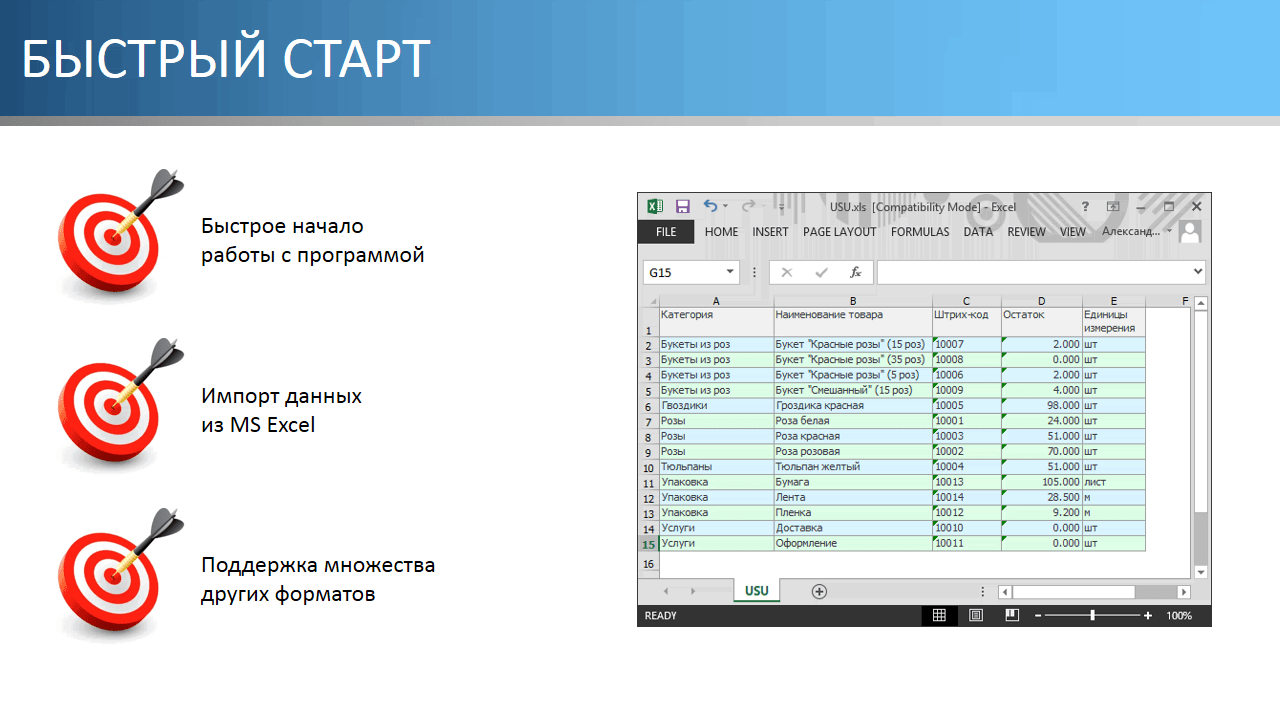Select row 15 header
Image resolution: width=1280 pixels, height=720 pixels.
[649, 544]
